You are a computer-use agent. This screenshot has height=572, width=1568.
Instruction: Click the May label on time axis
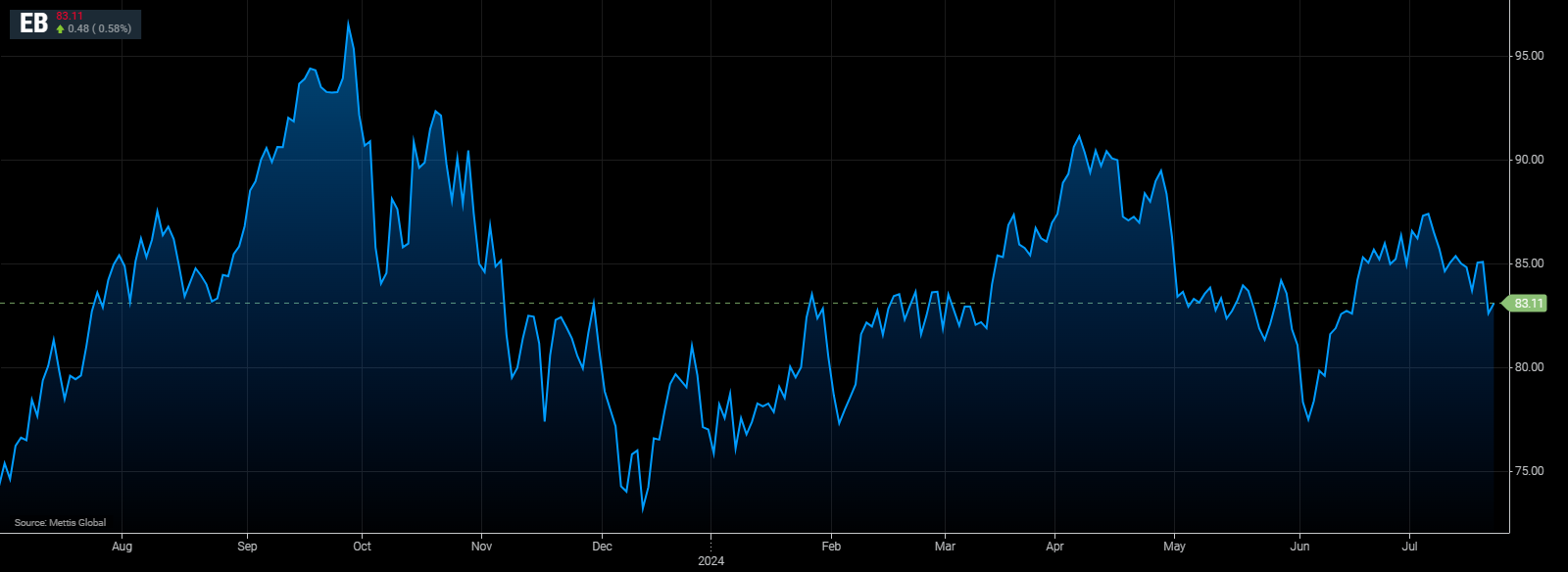pyautogui.click(x=1174, y=547)
